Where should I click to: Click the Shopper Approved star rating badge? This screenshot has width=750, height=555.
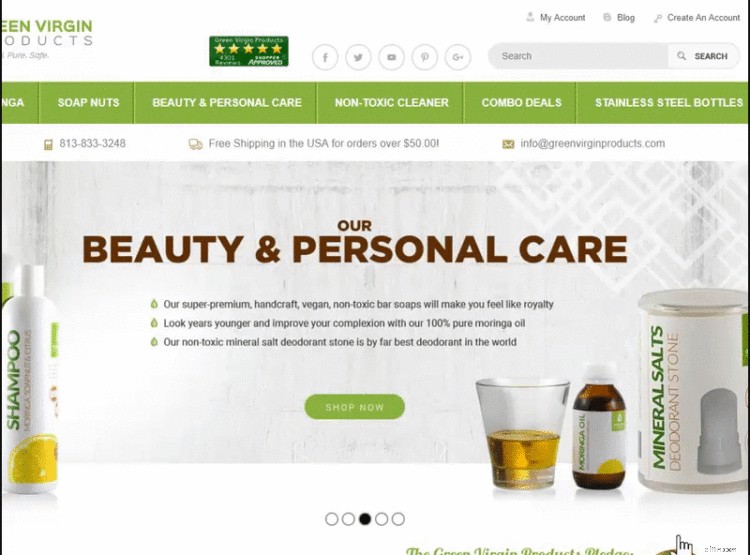coord(249,51)
